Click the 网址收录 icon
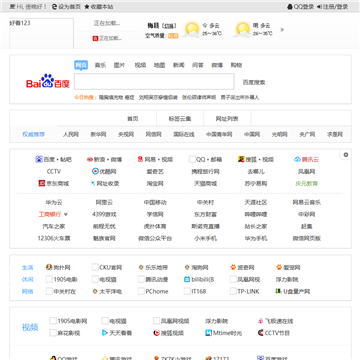The image size is (360, 360). [93, 183]
